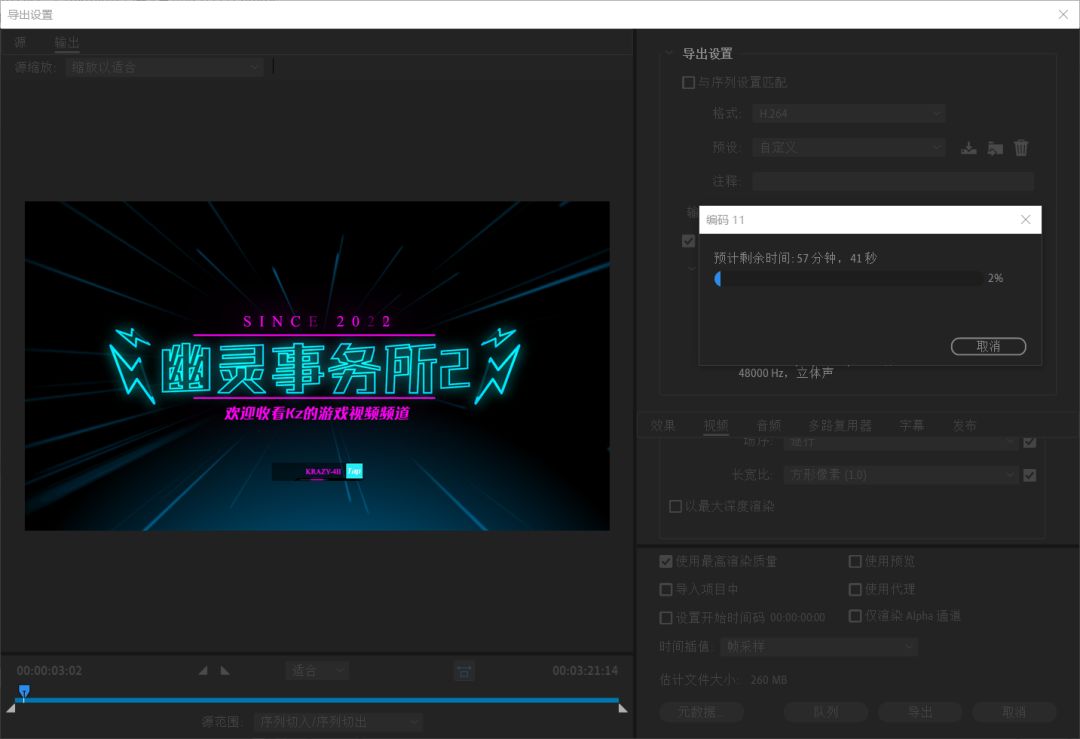Toggle the 长宽比 match source checkbox

click(1030, 475)
